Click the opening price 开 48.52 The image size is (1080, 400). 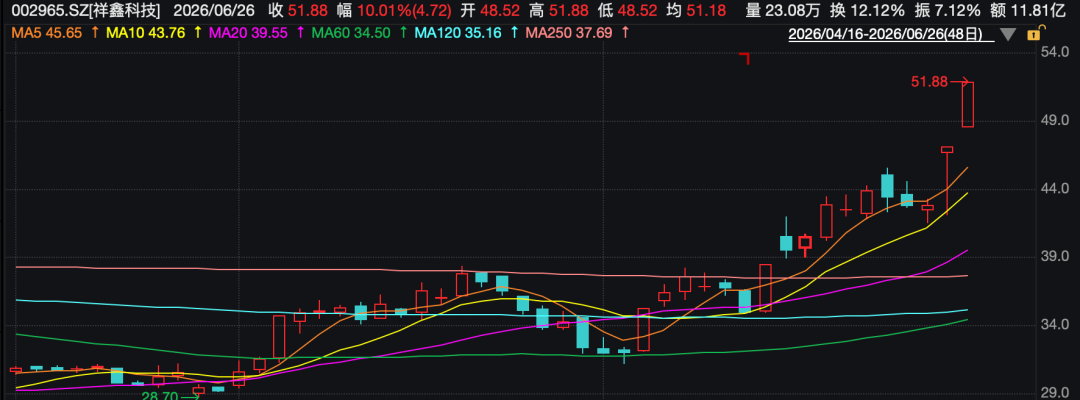[490, 10]
